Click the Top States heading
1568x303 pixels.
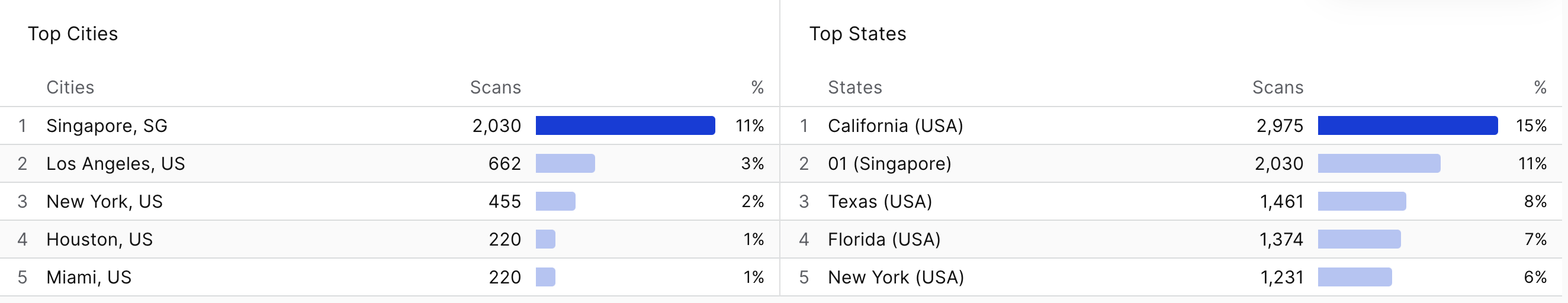pos(857,34)
